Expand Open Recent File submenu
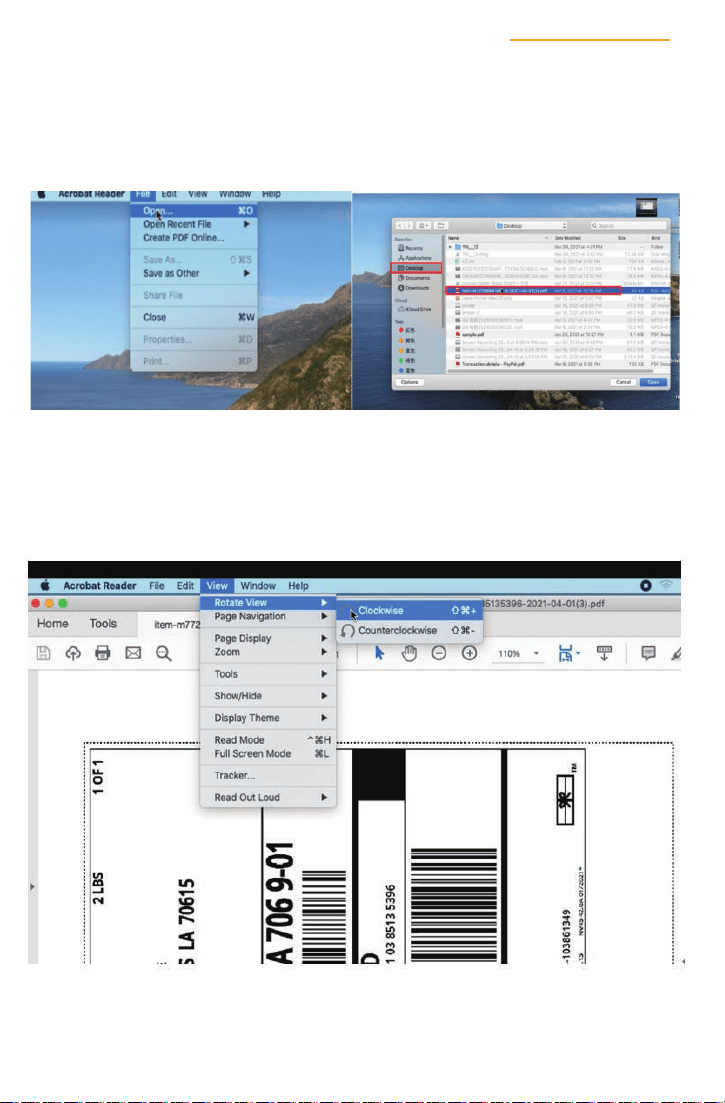This screenshot has width=725, height=1103. click(x=194, y=224)
